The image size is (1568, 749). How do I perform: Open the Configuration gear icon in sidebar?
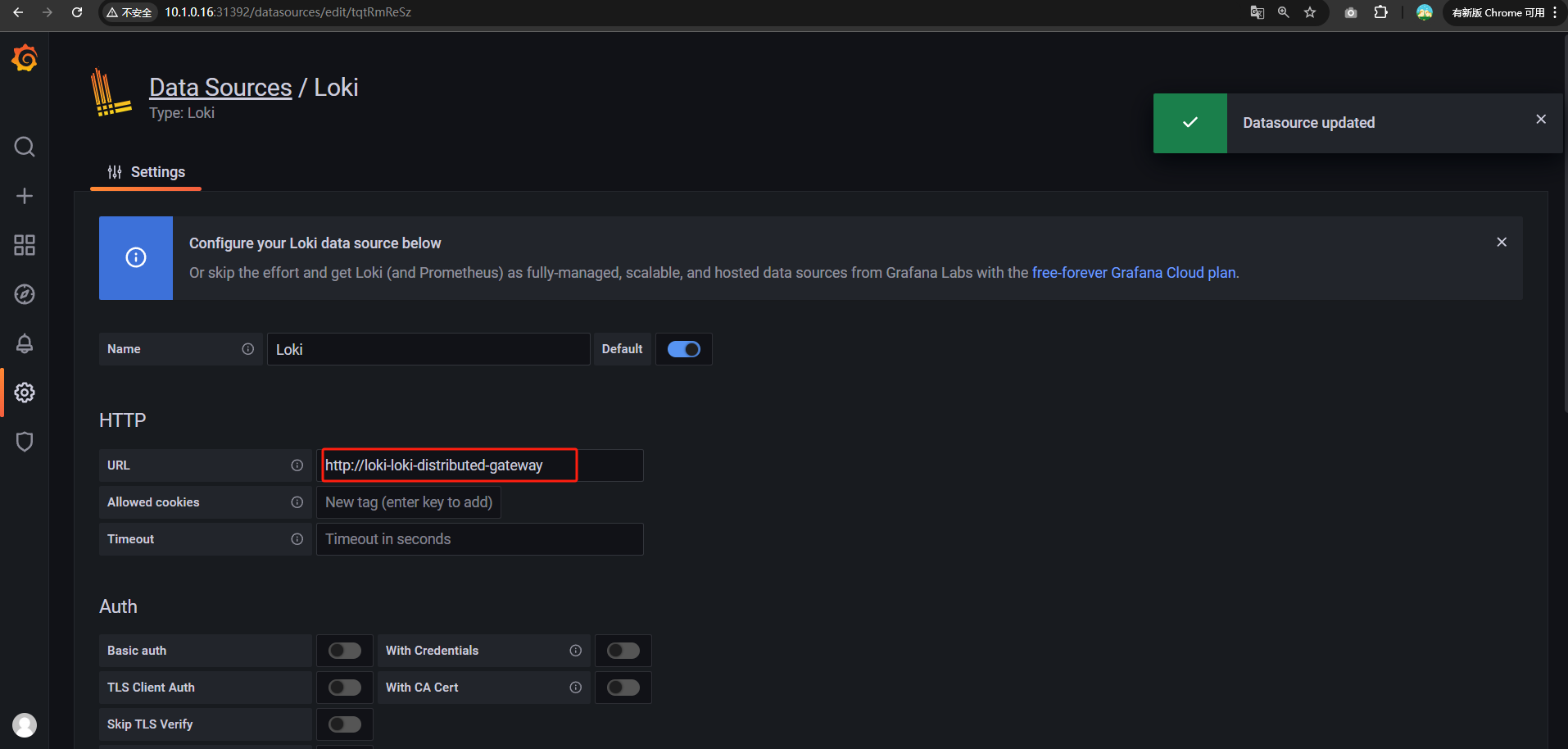coord(25,393)
